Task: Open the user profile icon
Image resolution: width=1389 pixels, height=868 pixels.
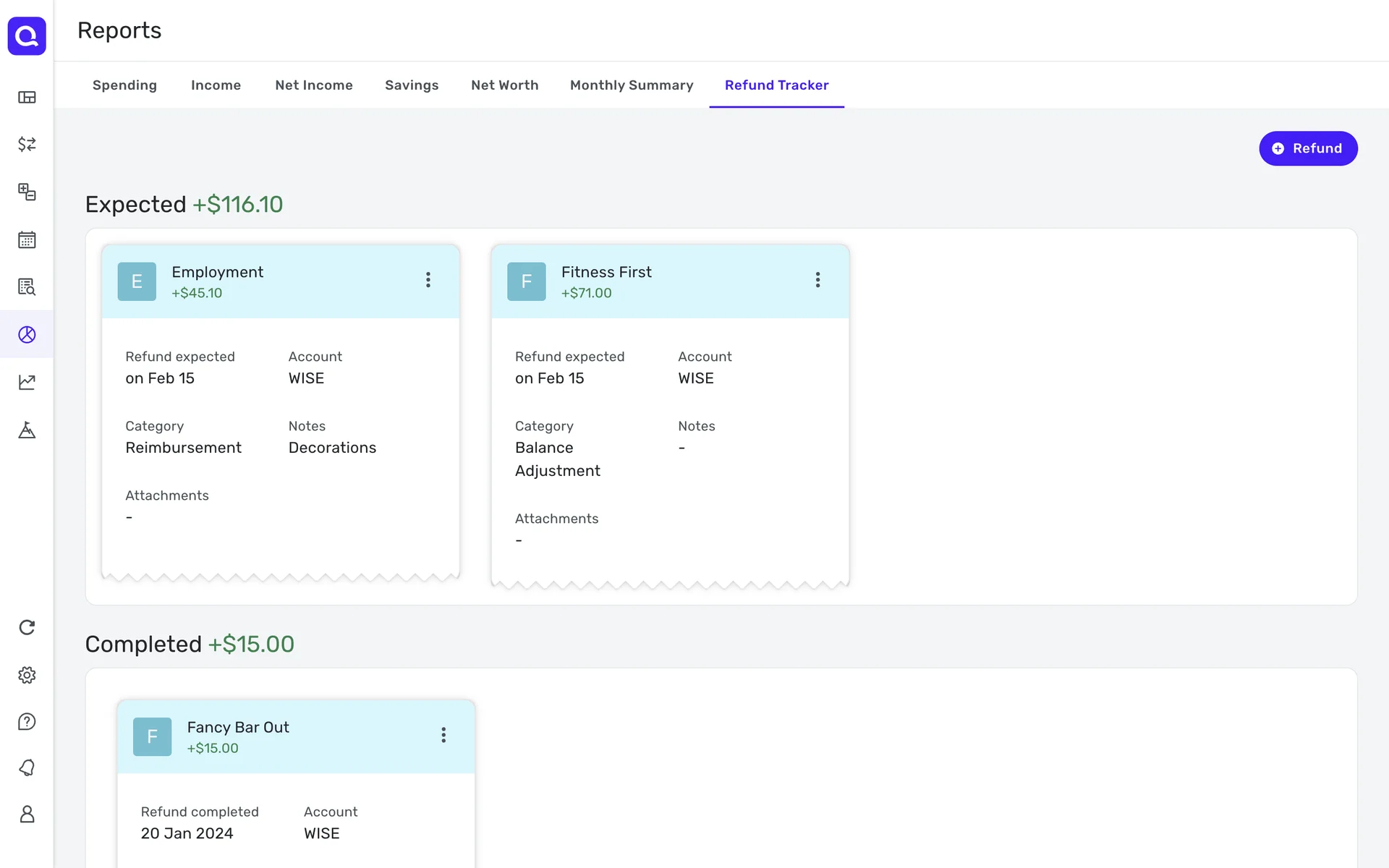Action: click(x=27, y=814)
